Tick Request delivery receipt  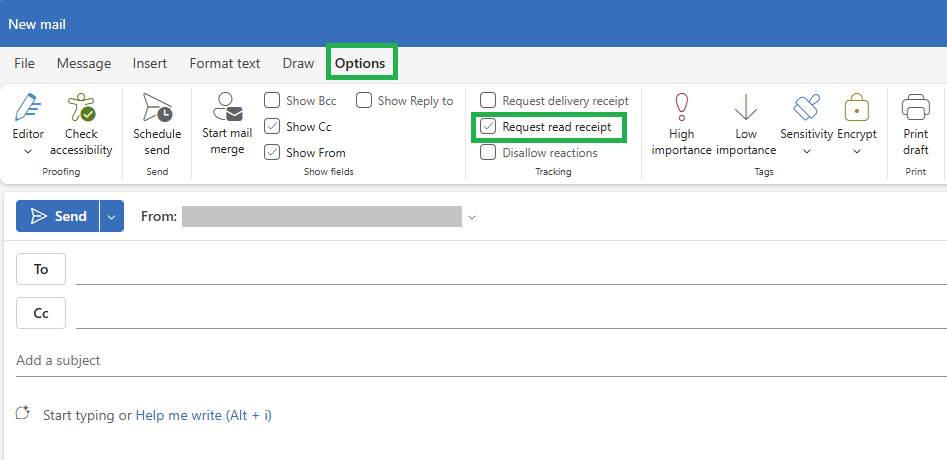(488, 100)
